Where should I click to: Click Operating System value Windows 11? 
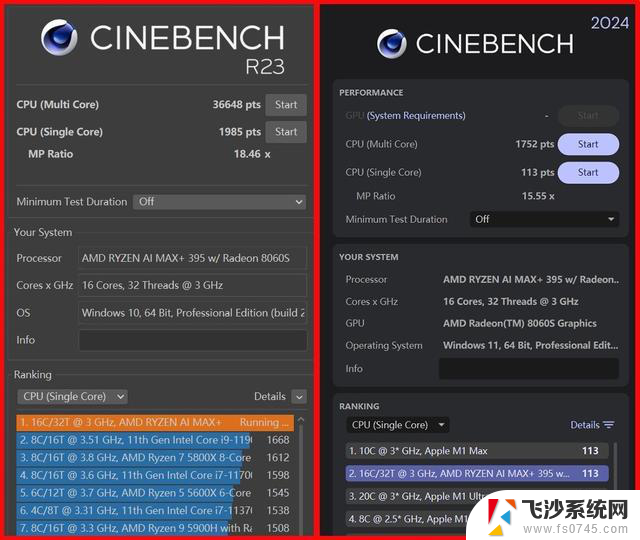click(x=531, y=345)
